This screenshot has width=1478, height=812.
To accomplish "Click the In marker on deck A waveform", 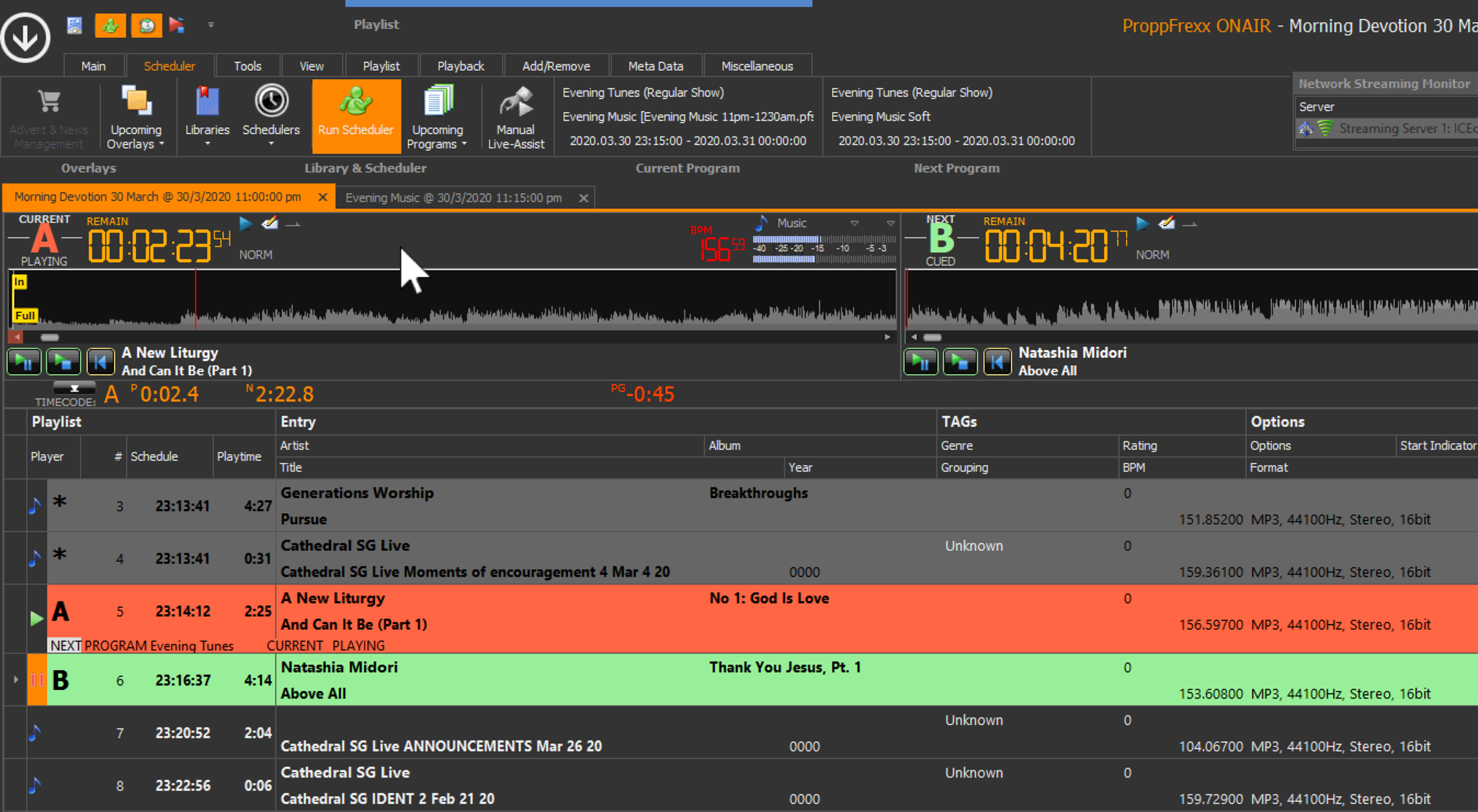I will click(20, 282).
